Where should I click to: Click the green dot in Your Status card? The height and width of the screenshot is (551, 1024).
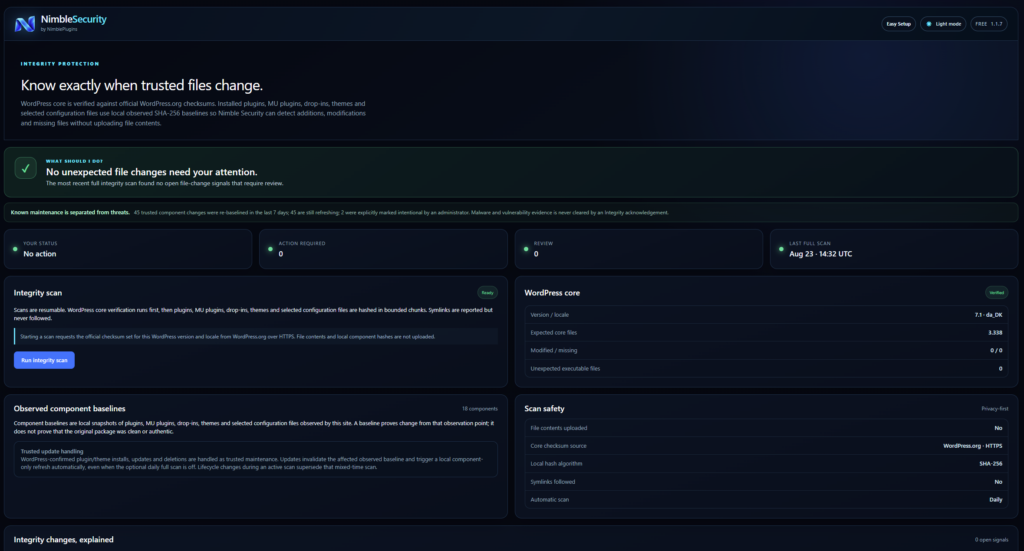pyautogui.click(x=15, y=249)
